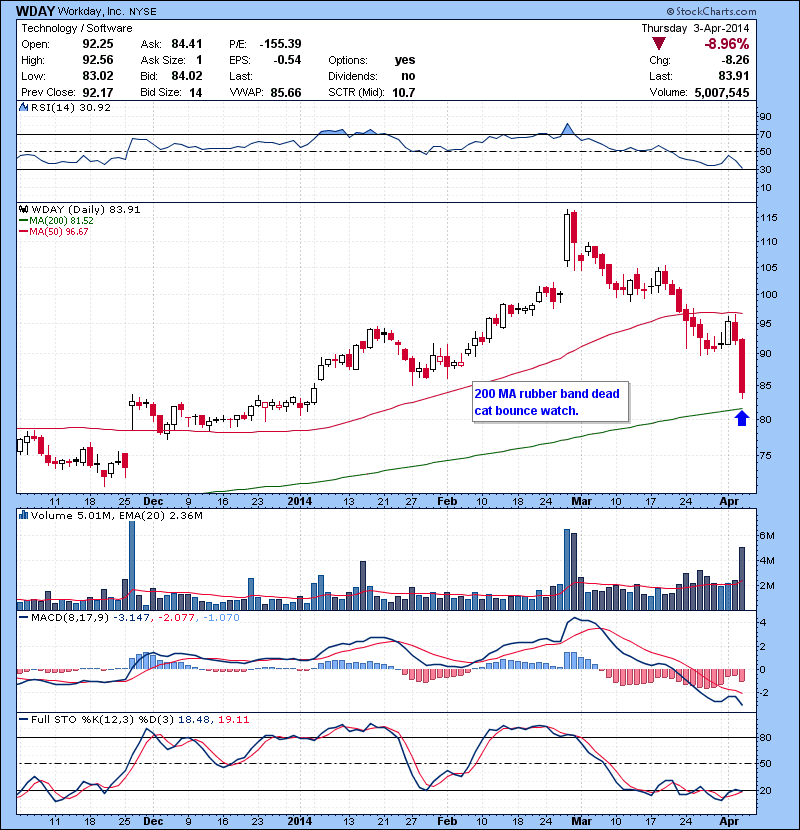Click the Chg value -8.26
The image size is (800, 830).
735,60
